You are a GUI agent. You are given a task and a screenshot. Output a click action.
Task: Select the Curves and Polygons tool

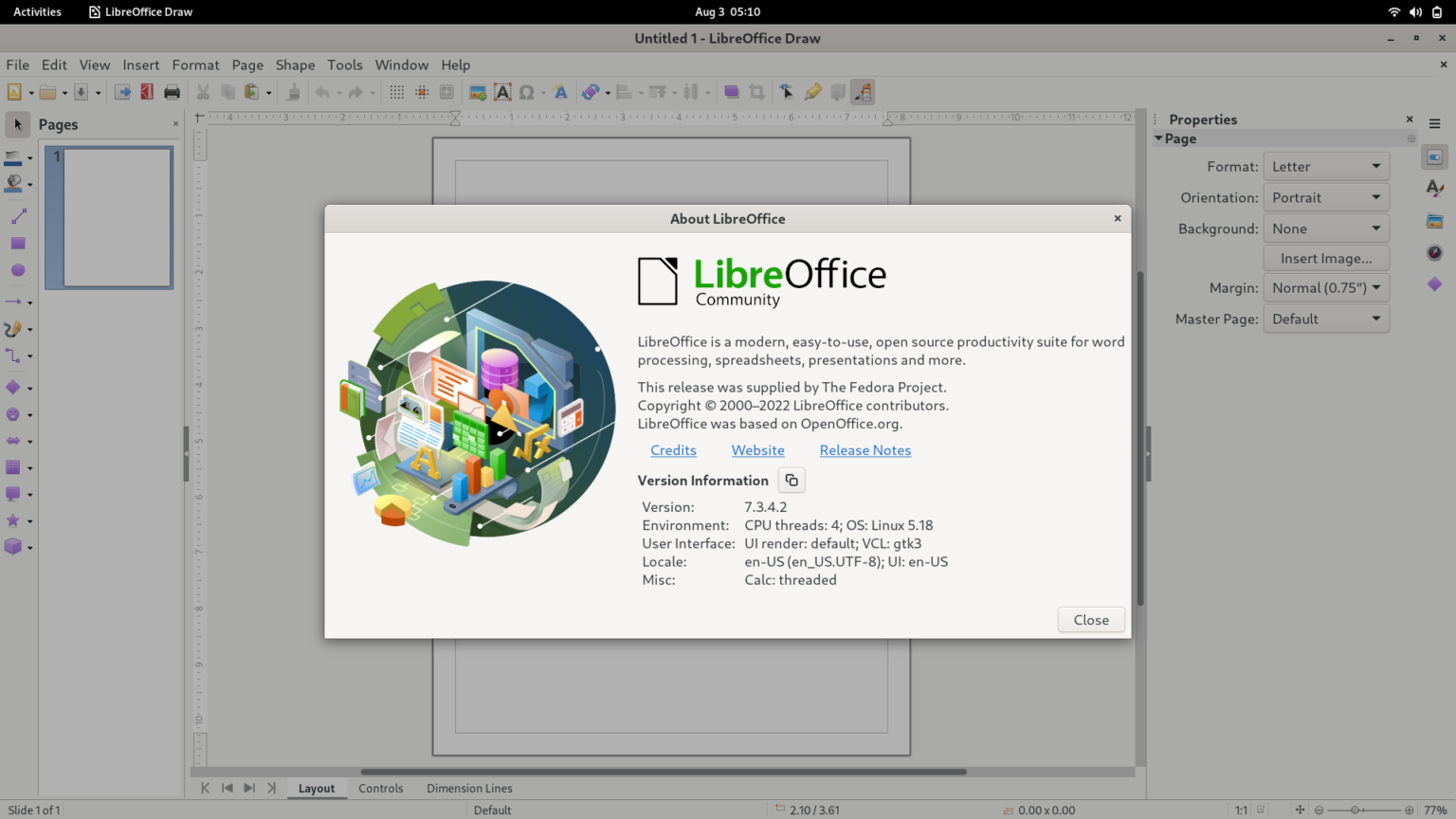pyautogui.click(x=13, y=329)
